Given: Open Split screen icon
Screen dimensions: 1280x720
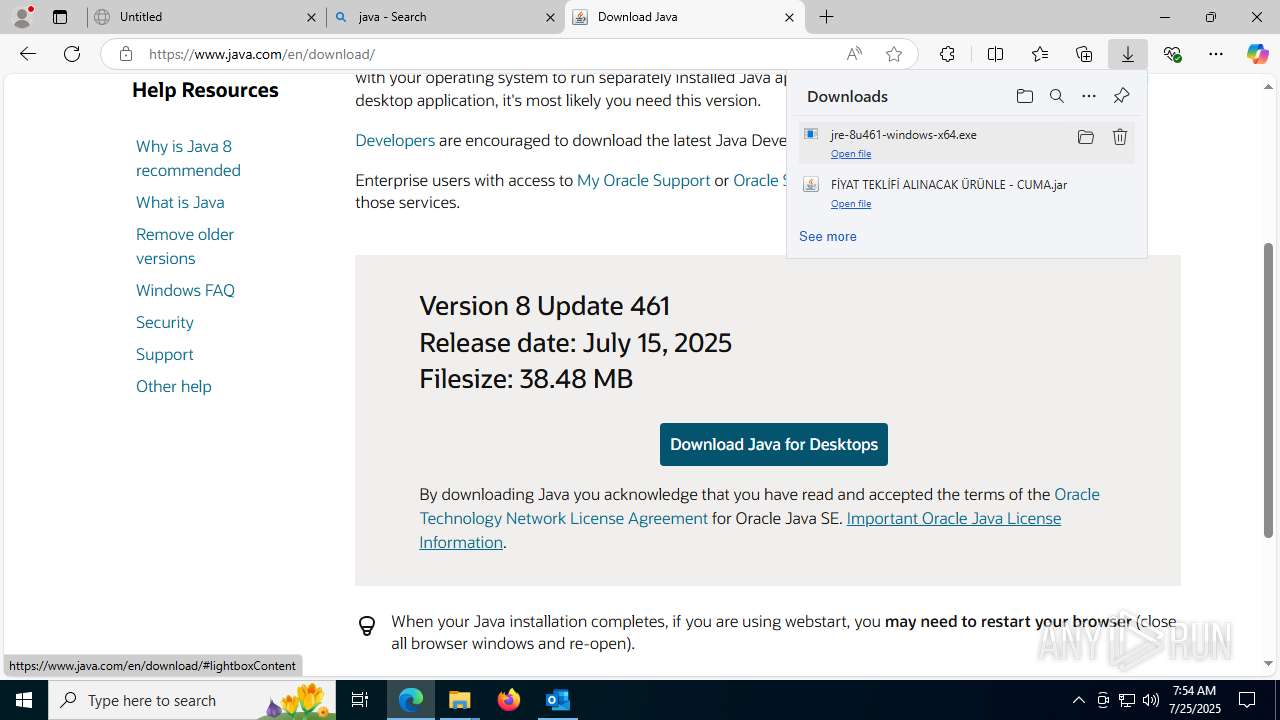Looking at the screenshot, I should (995, 54).
